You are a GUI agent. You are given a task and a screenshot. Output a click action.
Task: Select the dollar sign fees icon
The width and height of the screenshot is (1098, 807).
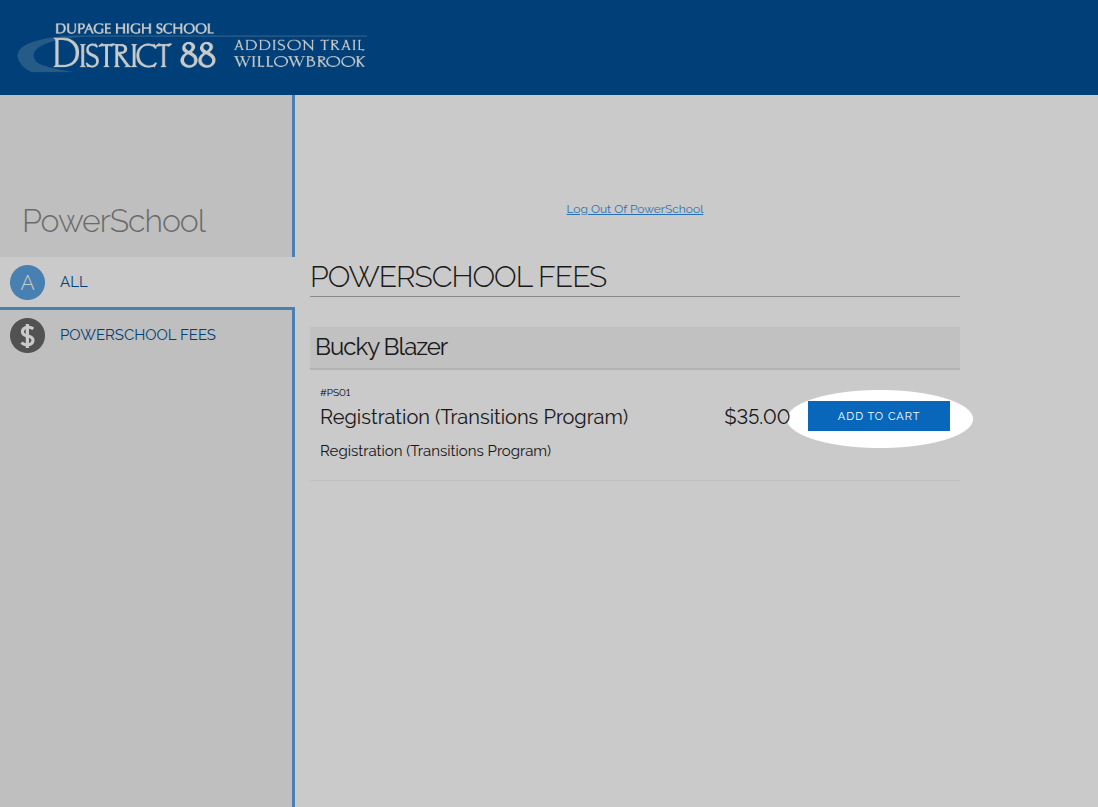pyautogui.click(x=27, y=336)
